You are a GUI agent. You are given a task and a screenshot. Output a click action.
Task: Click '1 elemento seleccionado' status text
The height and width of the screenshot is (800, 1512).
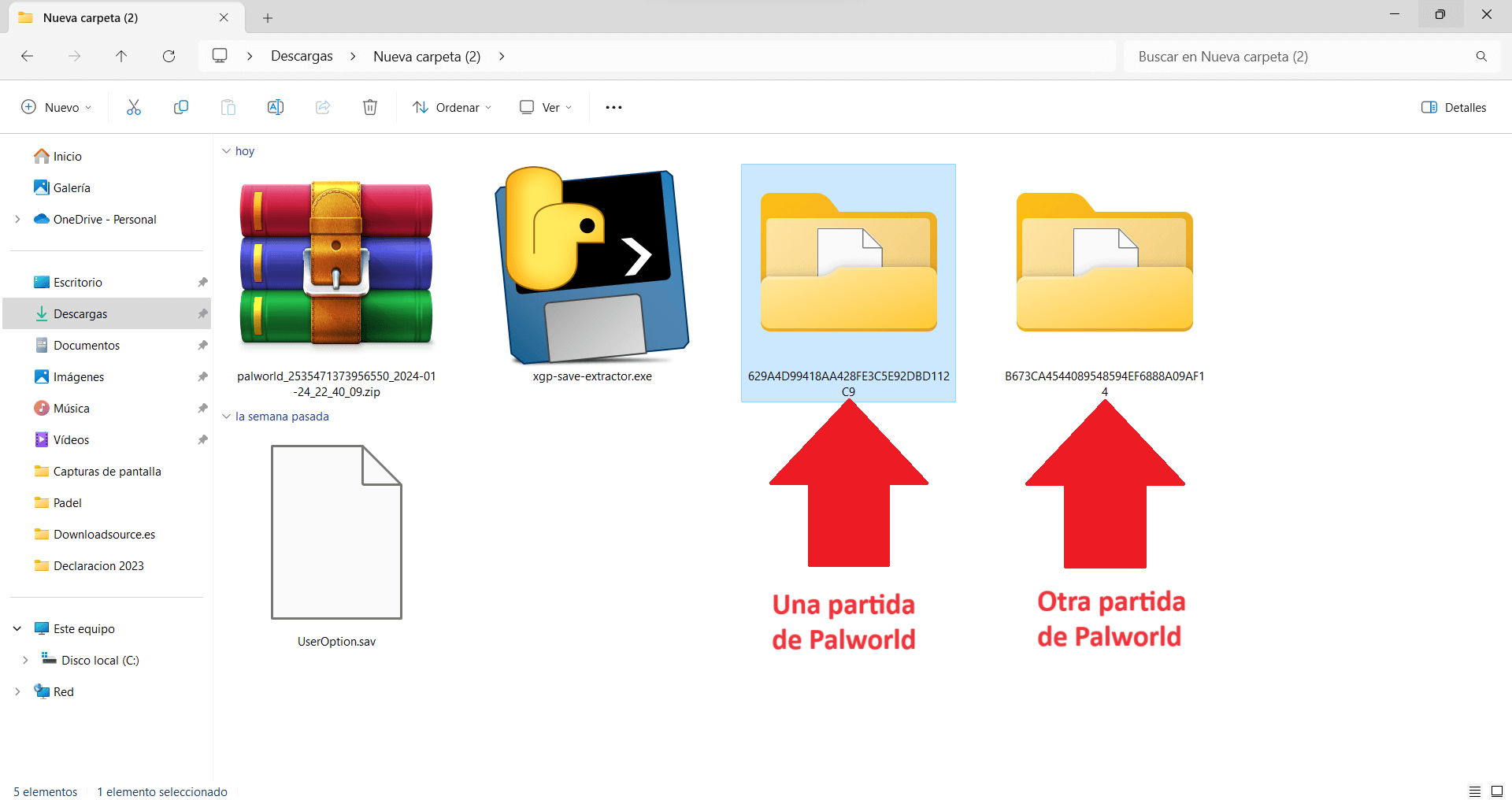tap(162, 791)
